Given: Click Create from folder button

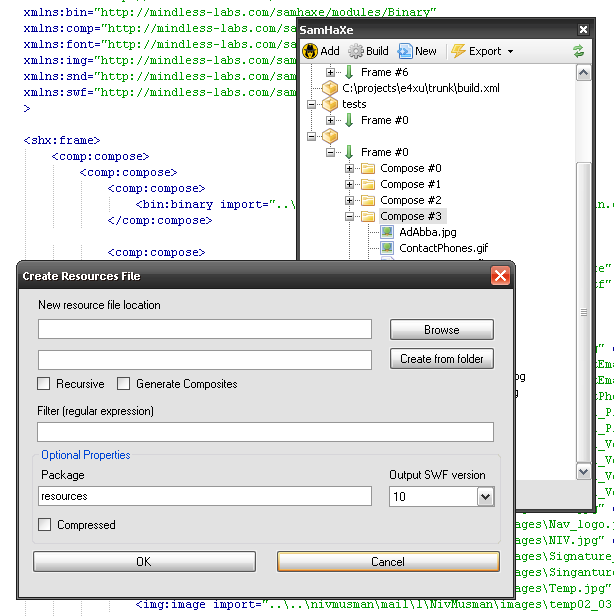Looking at the screenshot, I should [442, 359].
